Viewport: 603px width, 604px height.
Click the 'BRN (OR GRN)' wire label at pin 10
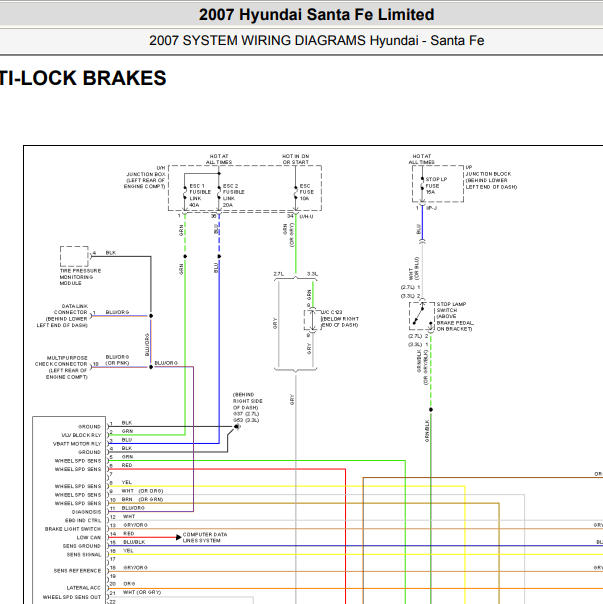142,500
